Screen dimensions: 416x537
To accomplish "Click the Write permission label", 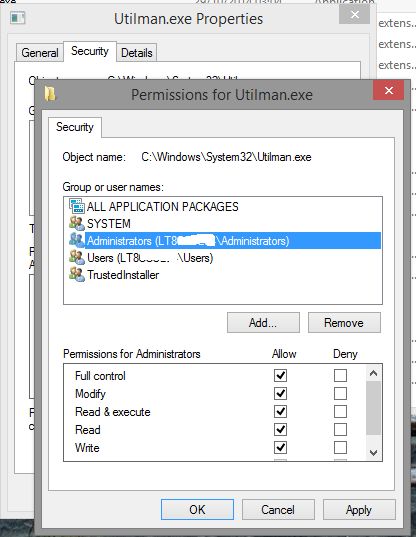I will click(x=87, y=448).
